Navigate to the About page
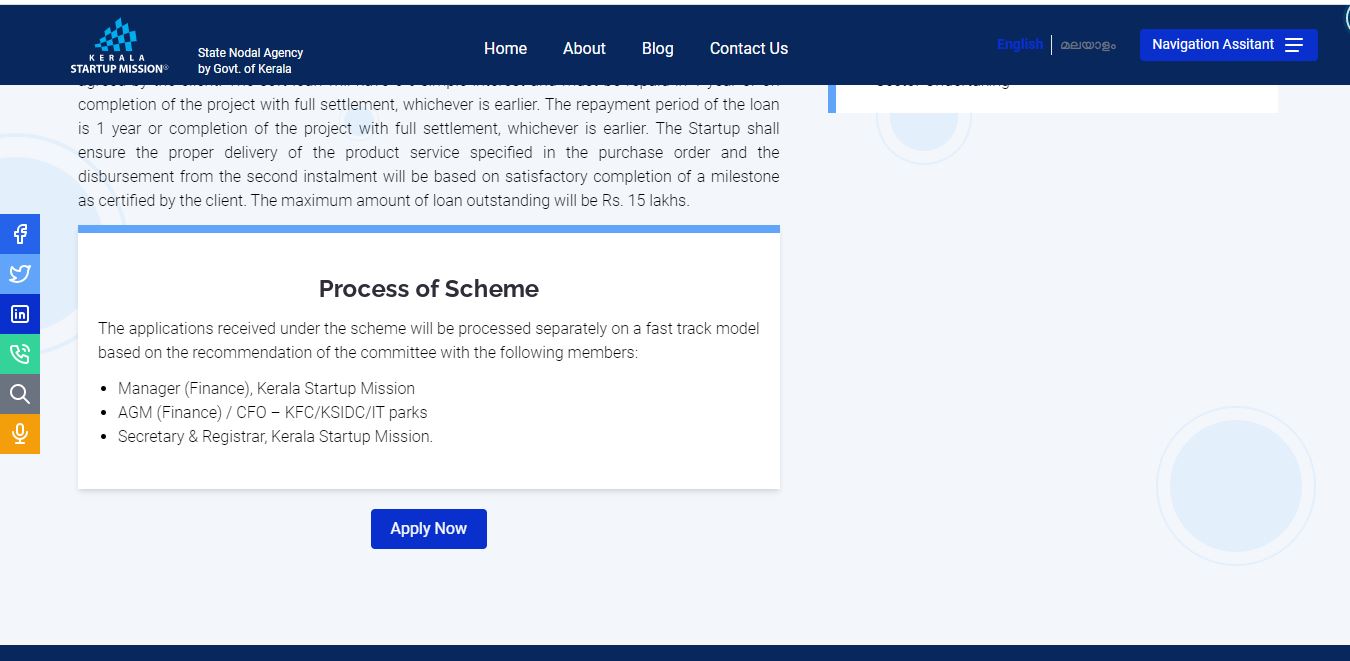Screen dimensions: 1350x661 coord(584,48)
